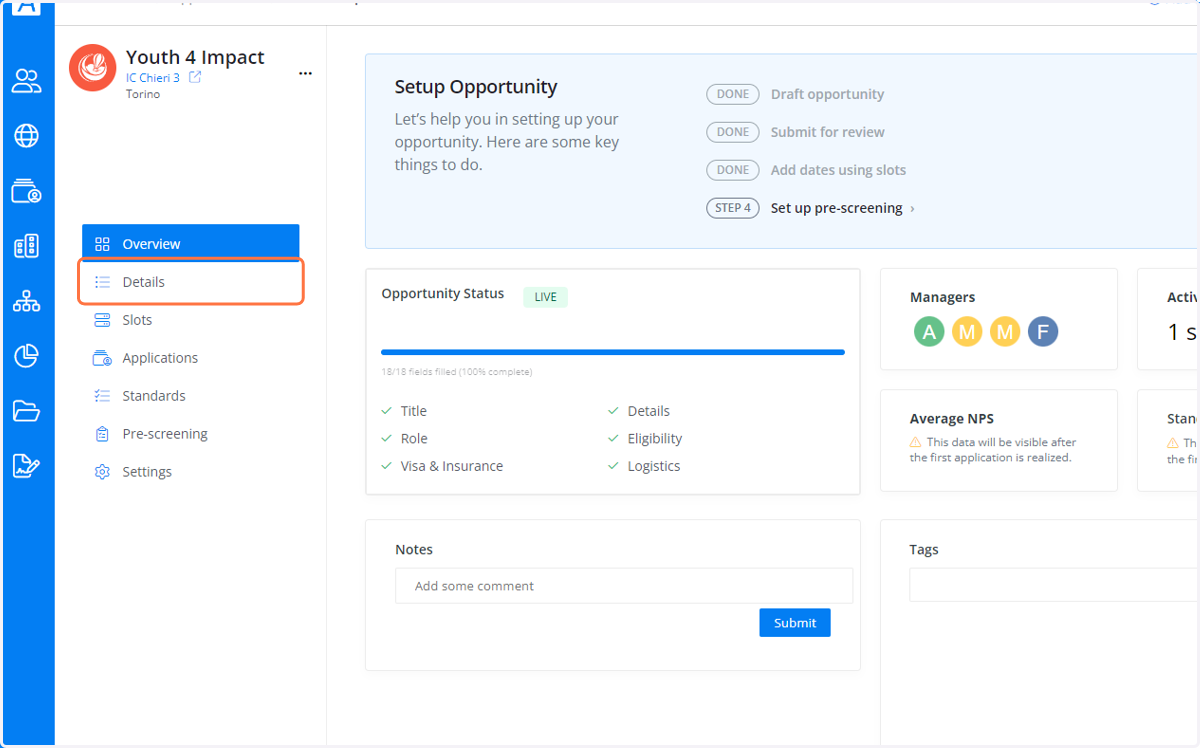Open the Slots section
This screenshot has height=748, width=1200.
pos(191,320)
